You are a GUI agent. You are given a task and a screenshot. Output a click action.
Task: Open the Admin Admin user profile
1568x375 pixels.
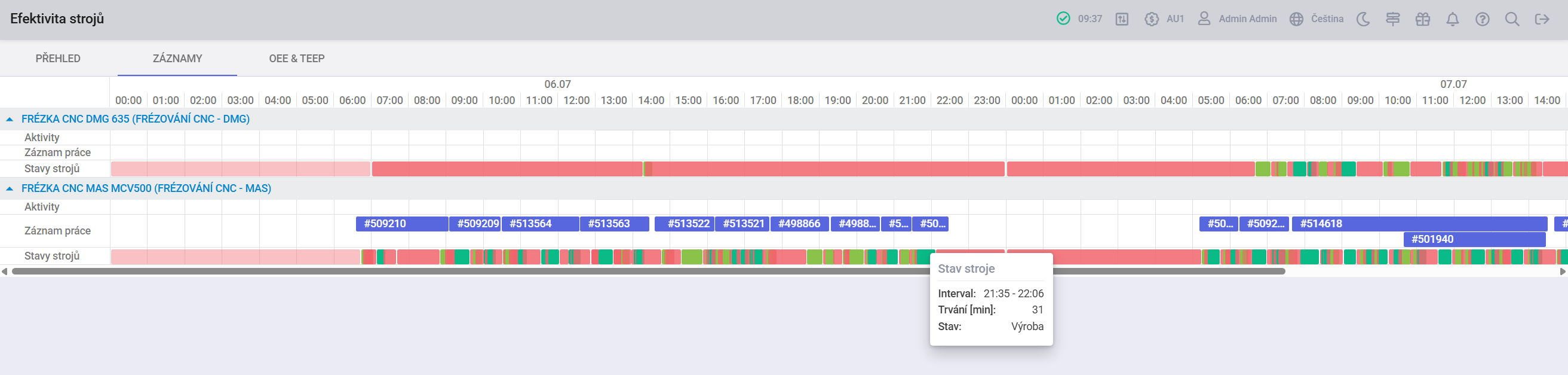pyautogui.click(x=1238, y=19)
